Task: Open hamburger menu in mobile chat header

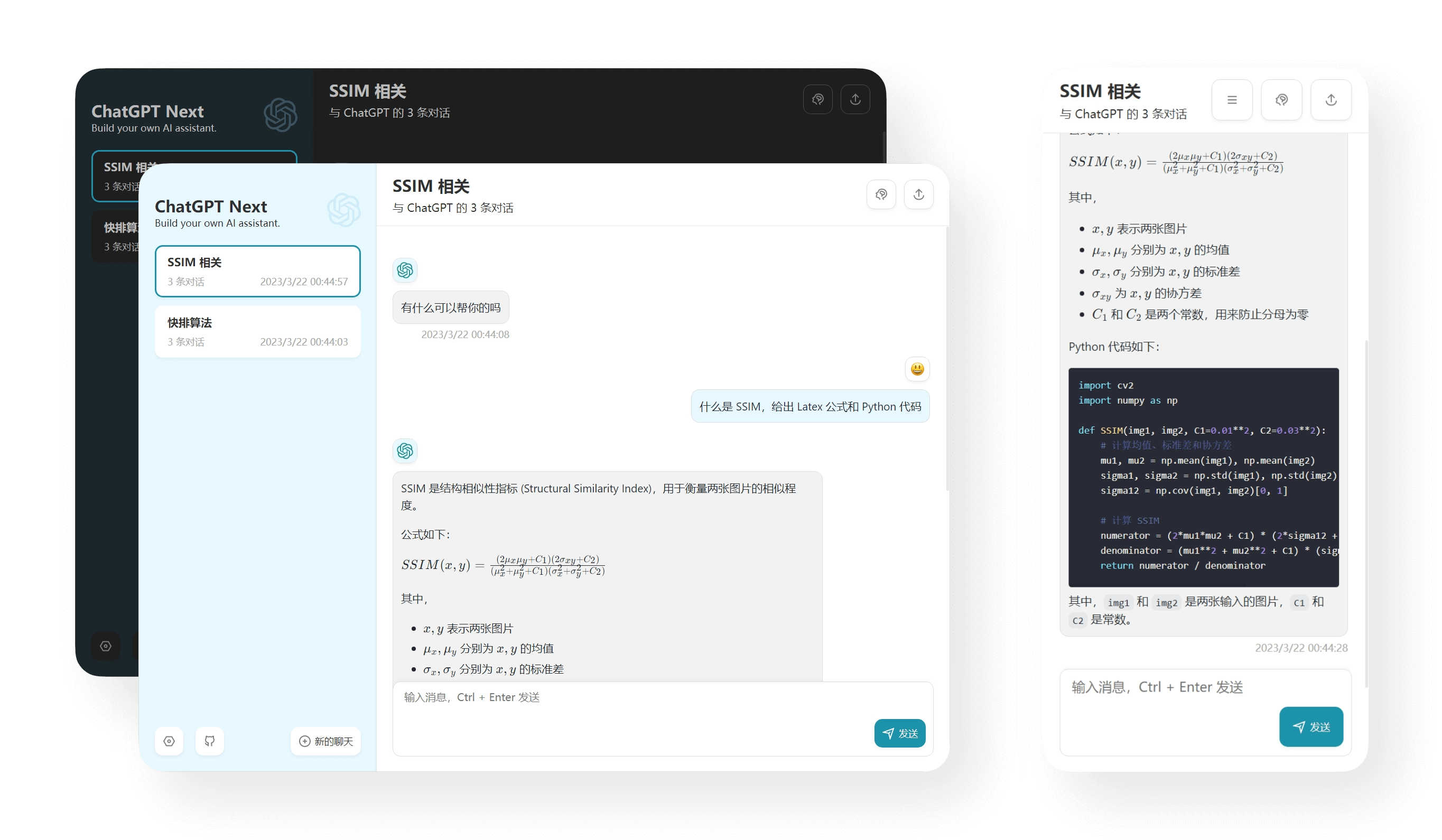Action: coord(1232,100)
